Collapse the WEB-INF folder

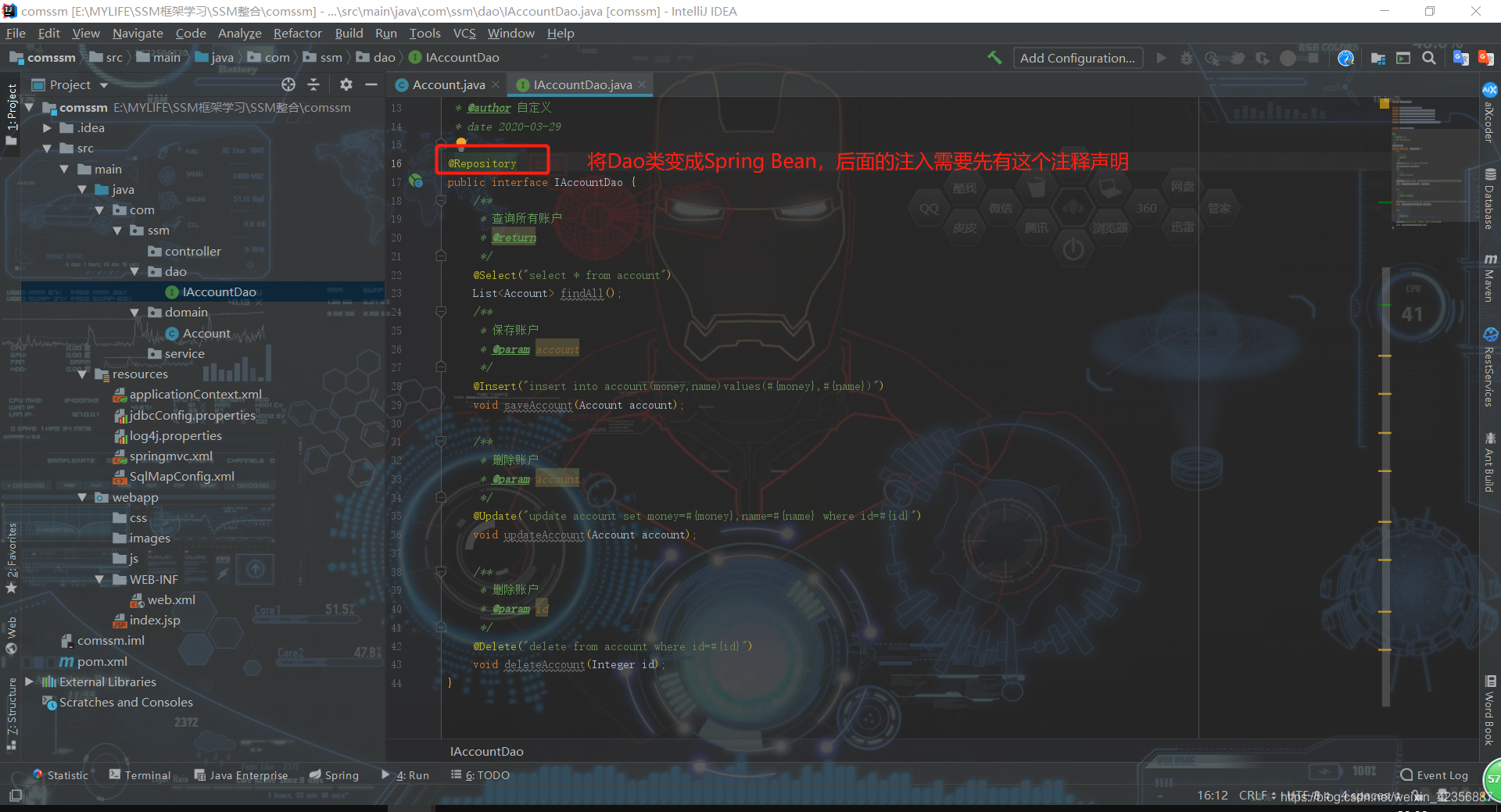[99, 579]
